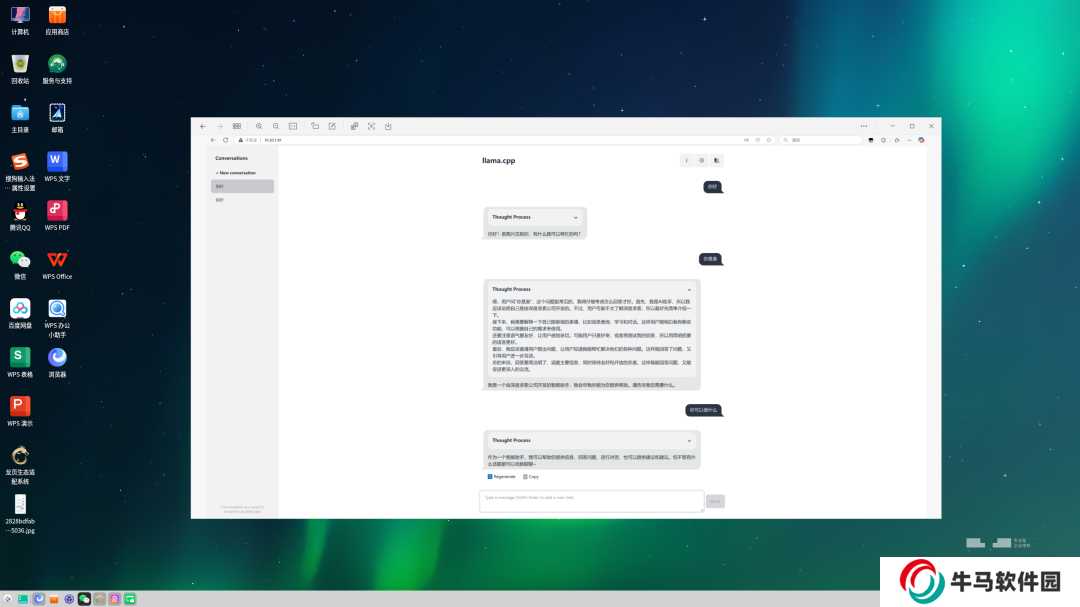Open the three-dot menu beside llama.cpp header
The image size is (1080, 607).
pos(685,160)
